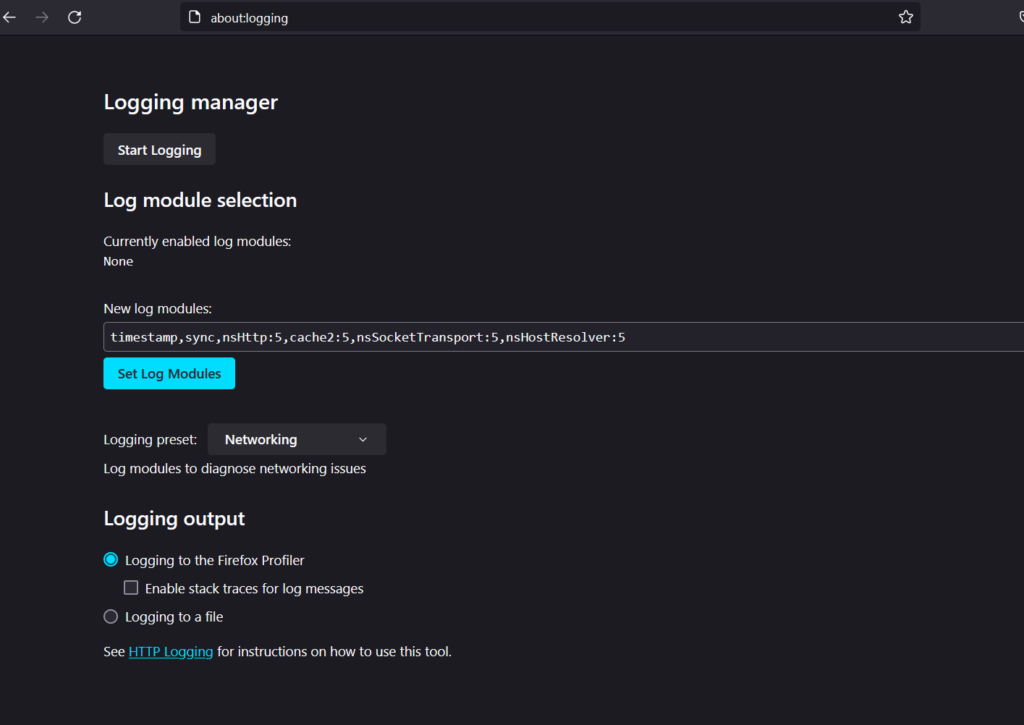This screenshot has width=1024, height=725.
Task: Click the forward navigation arrow
Action: (42, 17)
